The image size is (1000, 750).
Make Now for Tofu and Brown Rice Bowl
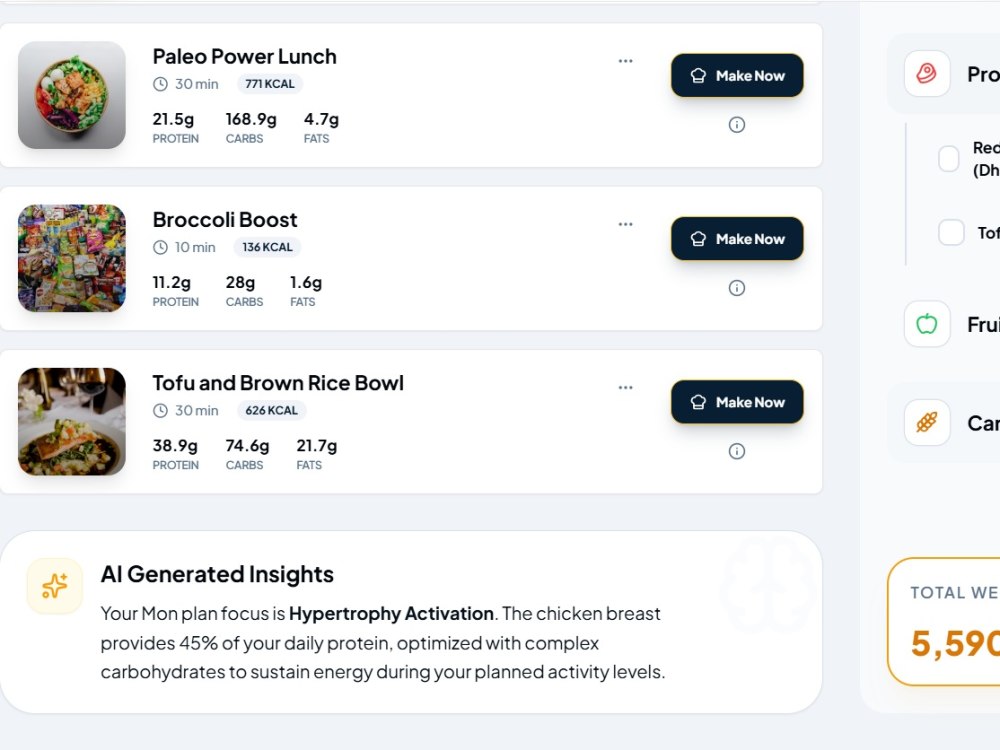click(737, 402)
